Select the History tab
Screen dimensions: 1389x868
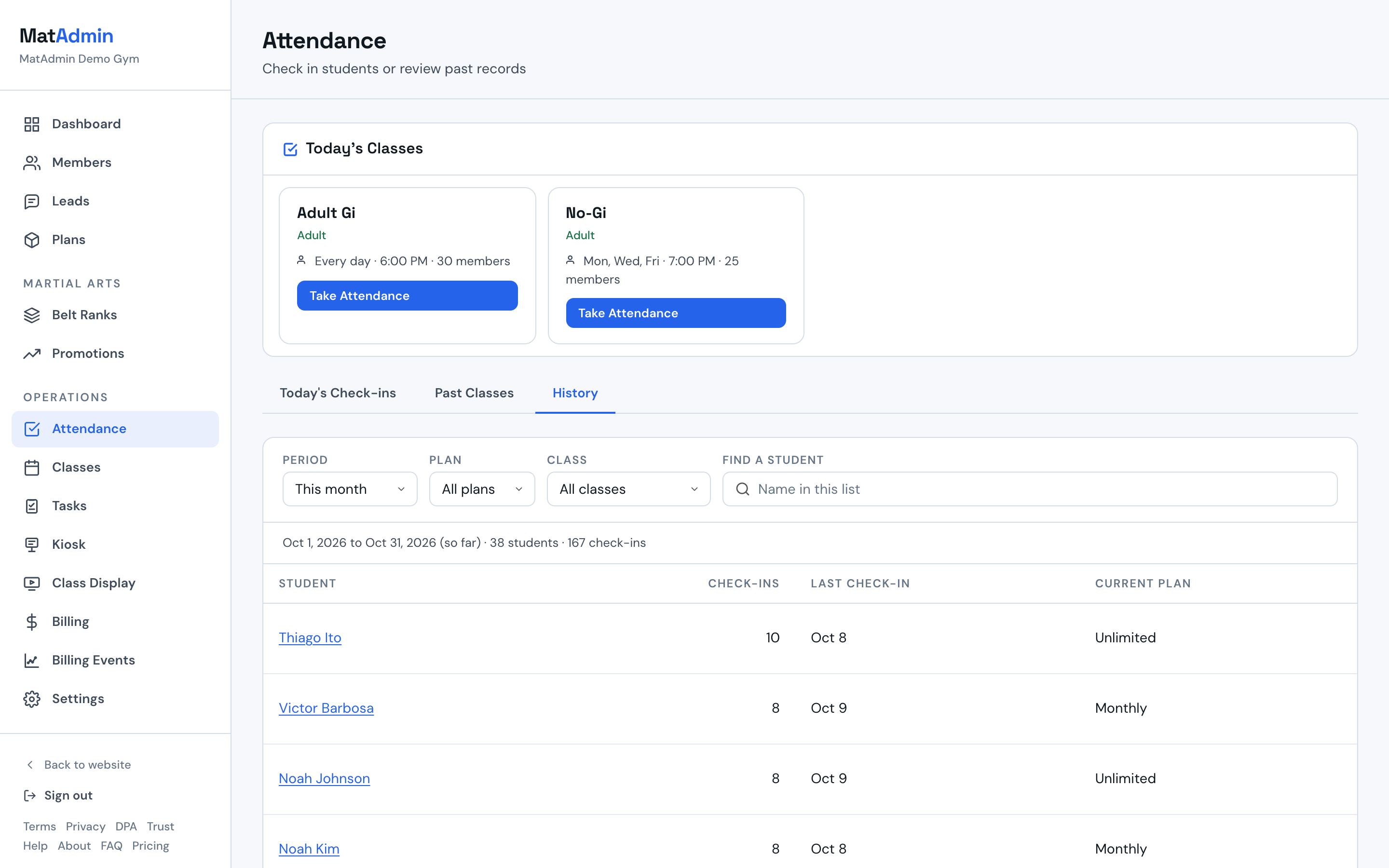(x=575, y=393)
